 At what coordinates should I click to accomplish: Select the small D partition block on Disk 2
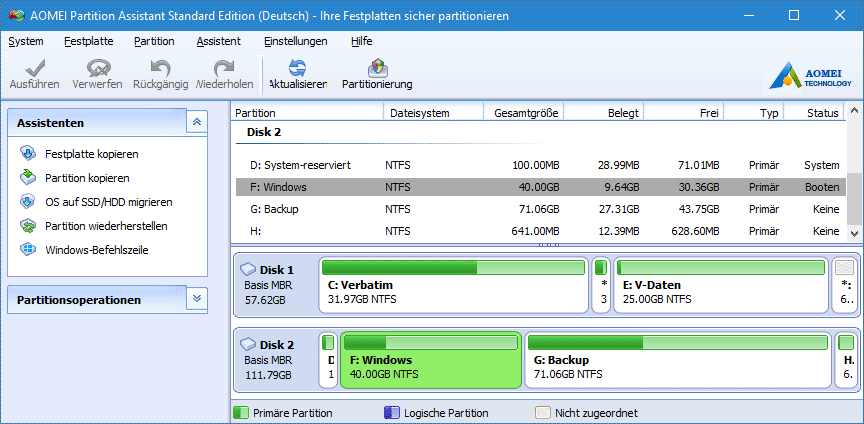328,360
